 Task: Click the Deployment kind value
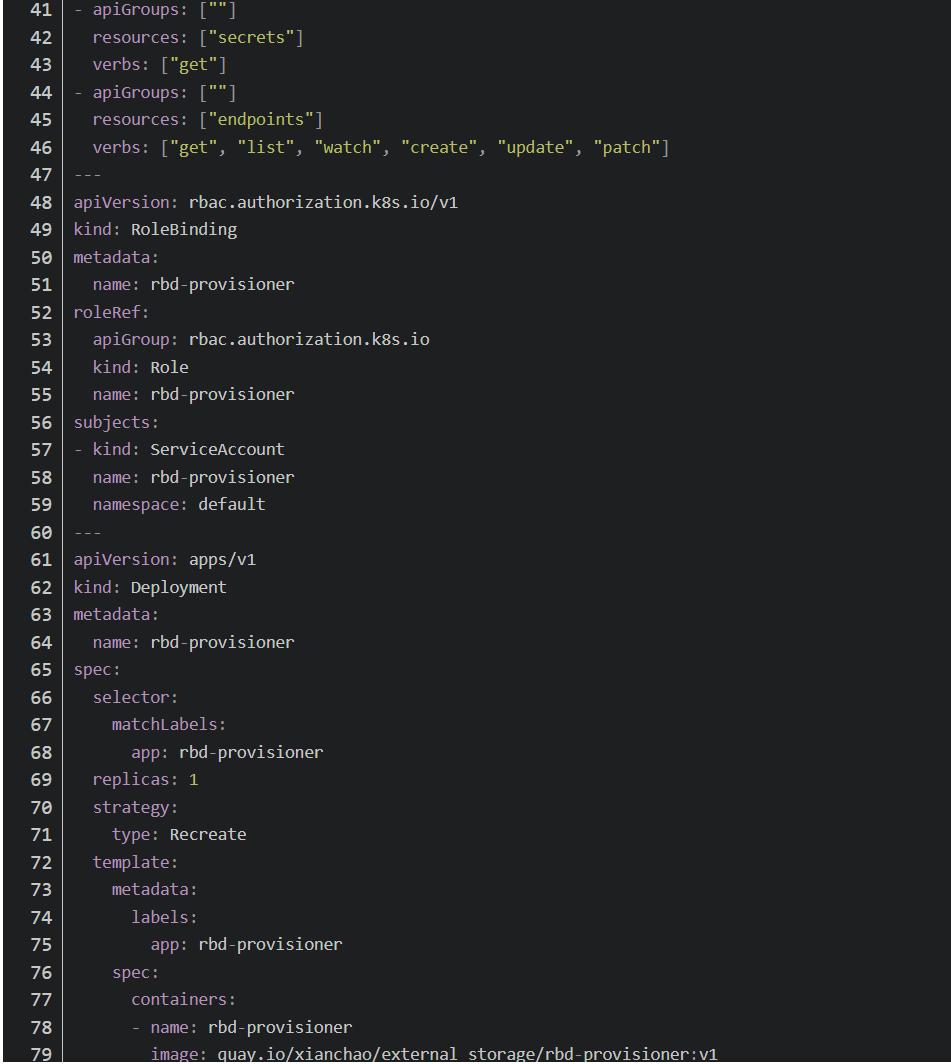tap(179, 588)
